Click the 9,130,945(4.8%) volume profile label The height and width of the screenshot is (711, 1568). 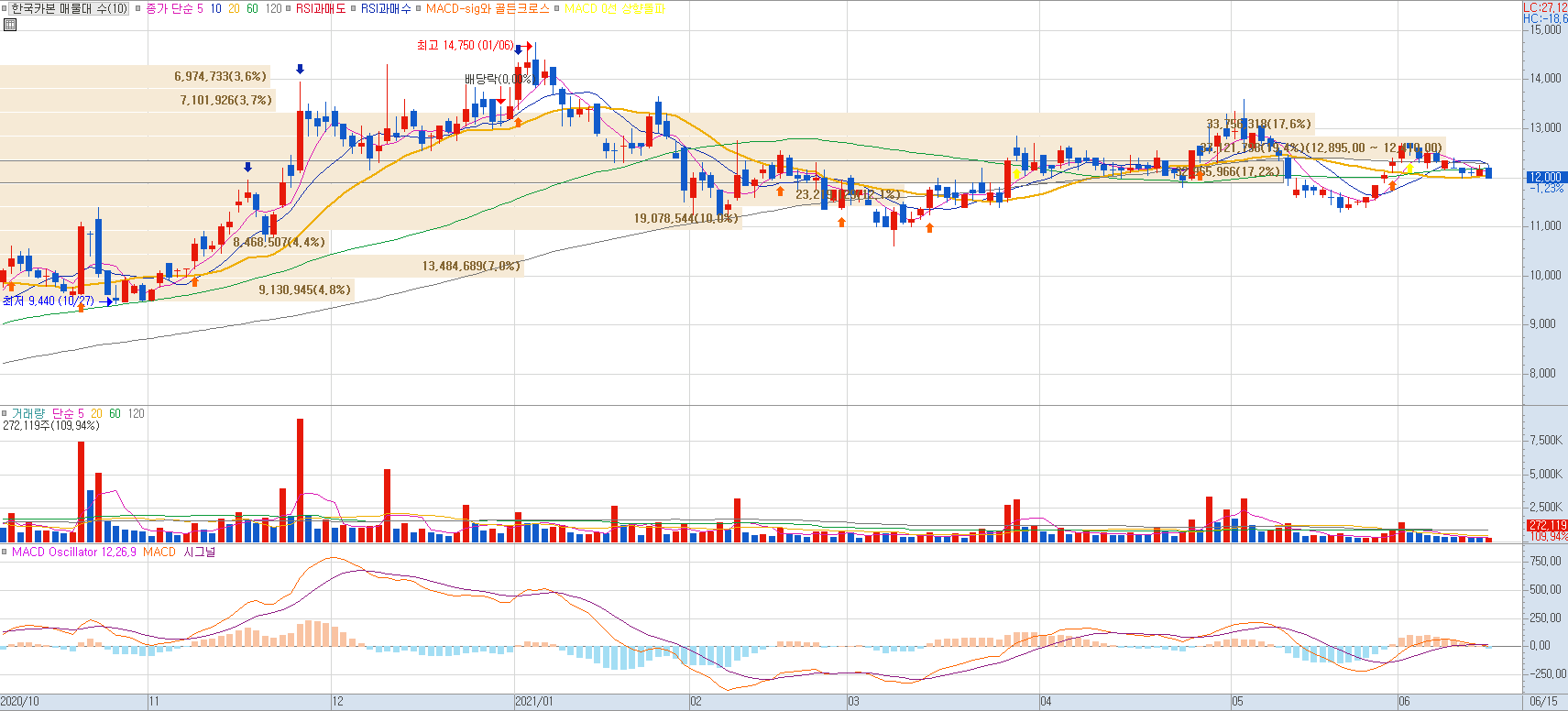(x=304, y=290)
